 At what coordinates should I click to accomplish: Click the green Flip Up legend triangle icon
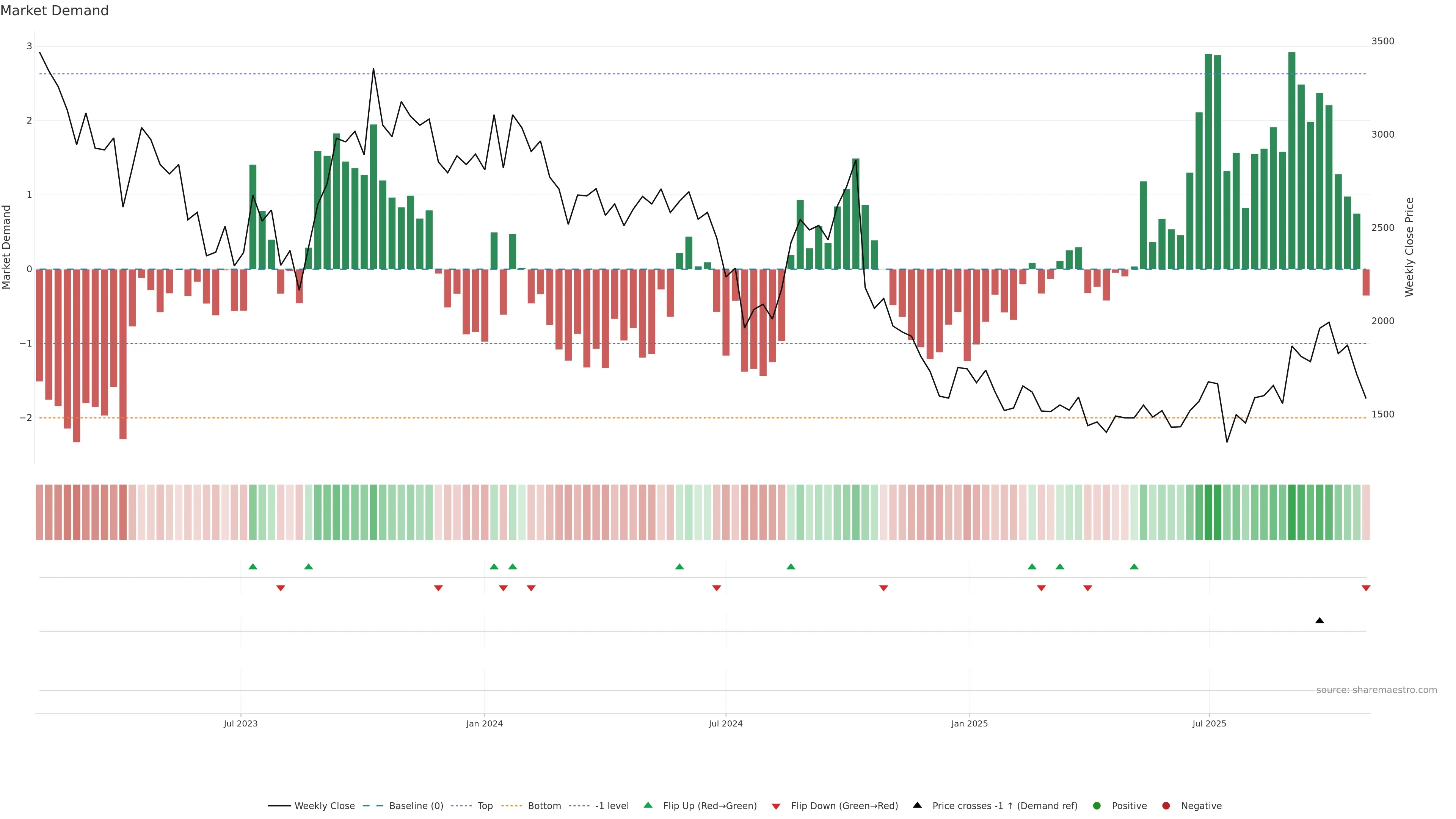click(648, 805)
